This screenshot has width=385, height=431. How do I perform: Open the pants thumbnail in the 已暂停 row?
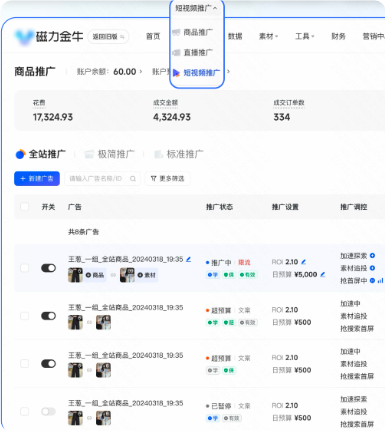point(75,418)
